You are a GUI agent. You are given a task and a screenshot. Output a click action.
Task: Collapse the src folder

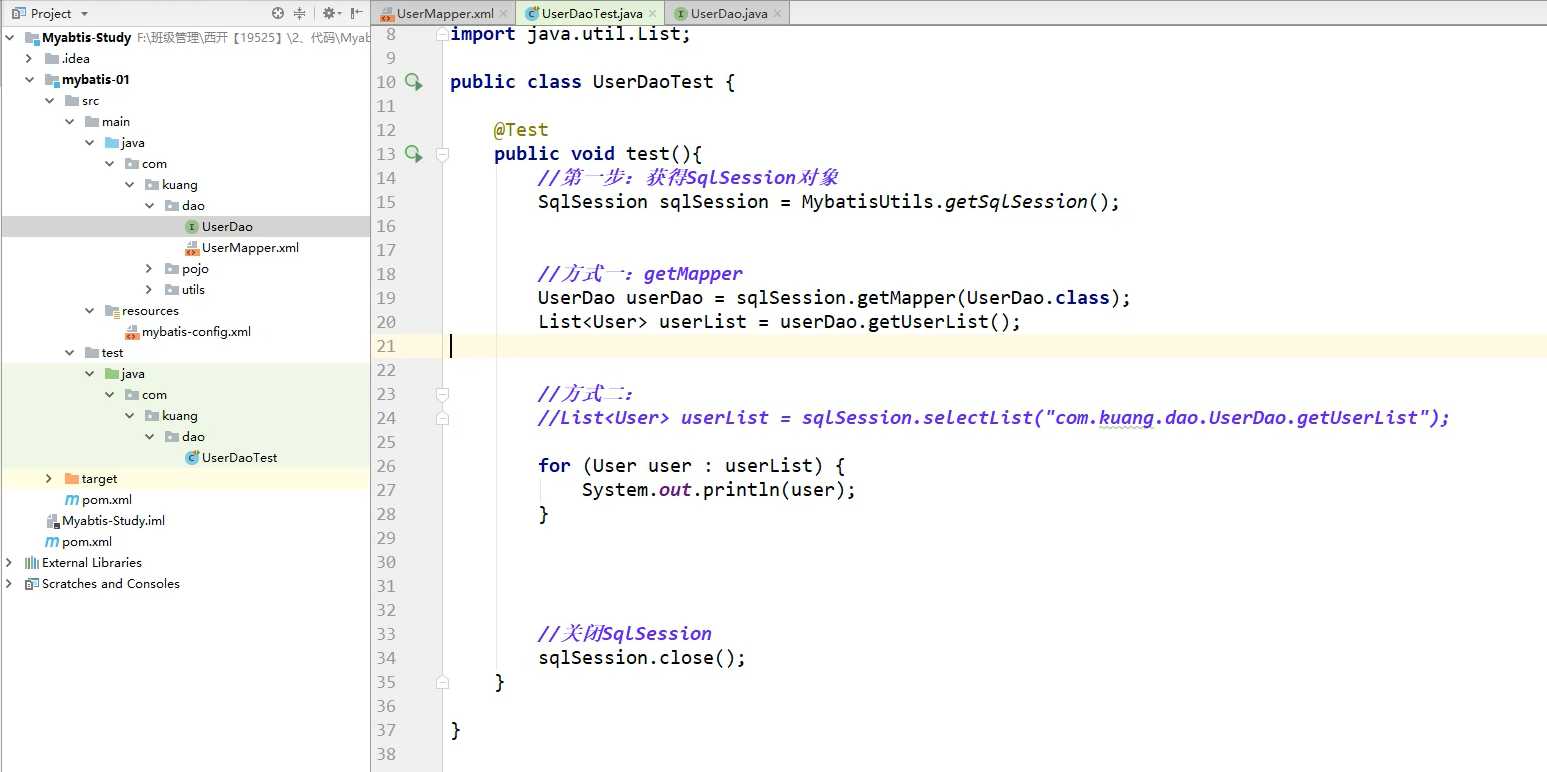coord(49,101)
